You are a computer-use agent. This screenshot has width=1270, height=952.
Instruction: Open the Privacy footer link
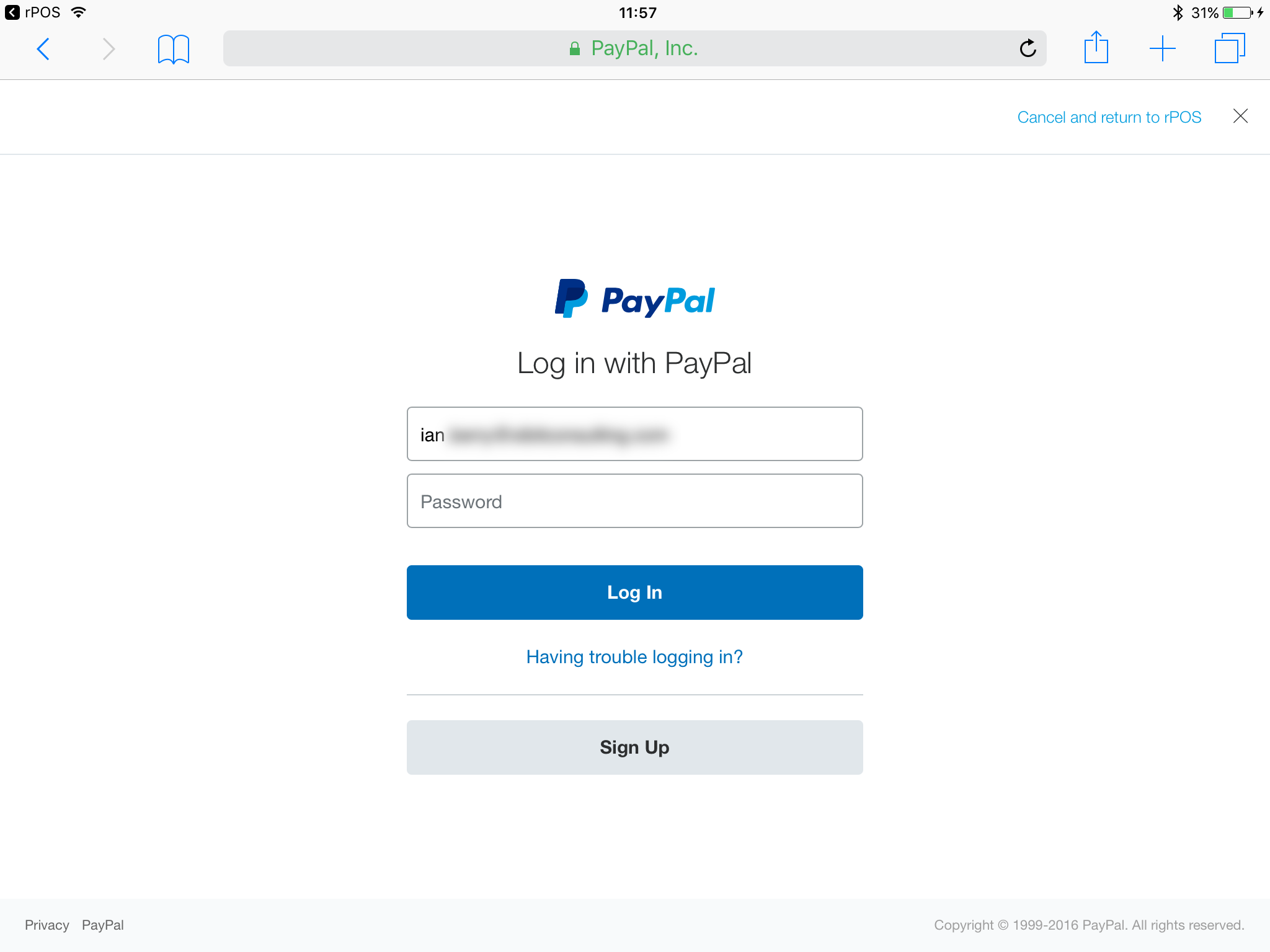(x=47, y=925)
